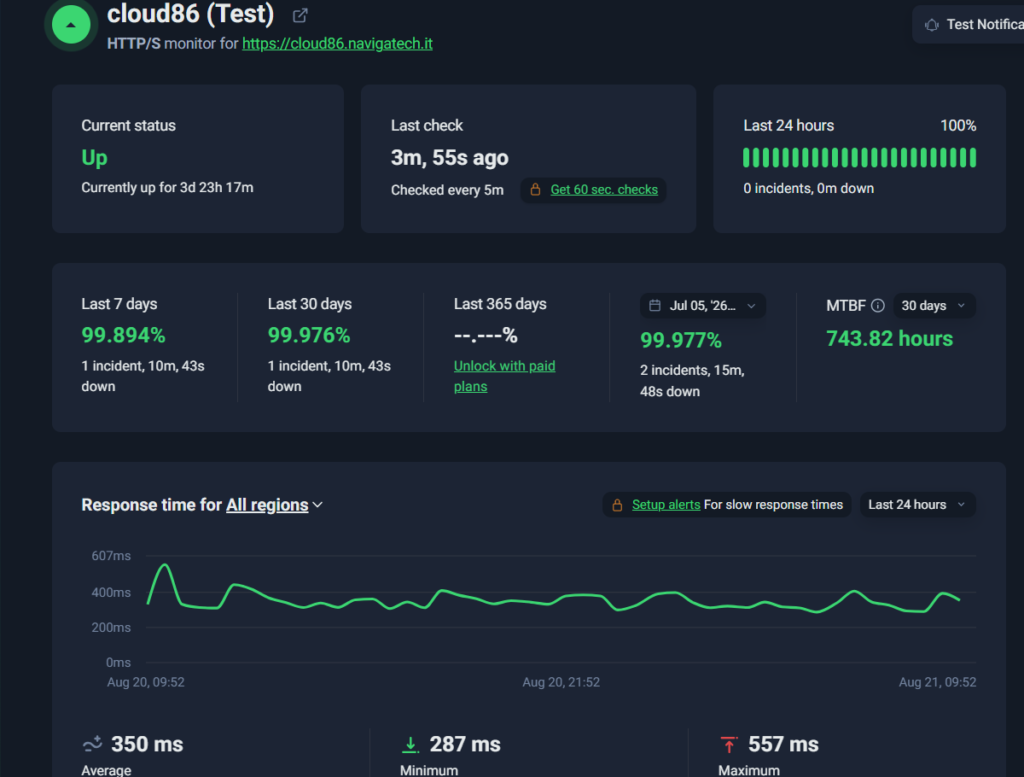Click the 0 incidents, 0m down text
The height and width of the screenshot is (777, 1024).
coord(808,188)
